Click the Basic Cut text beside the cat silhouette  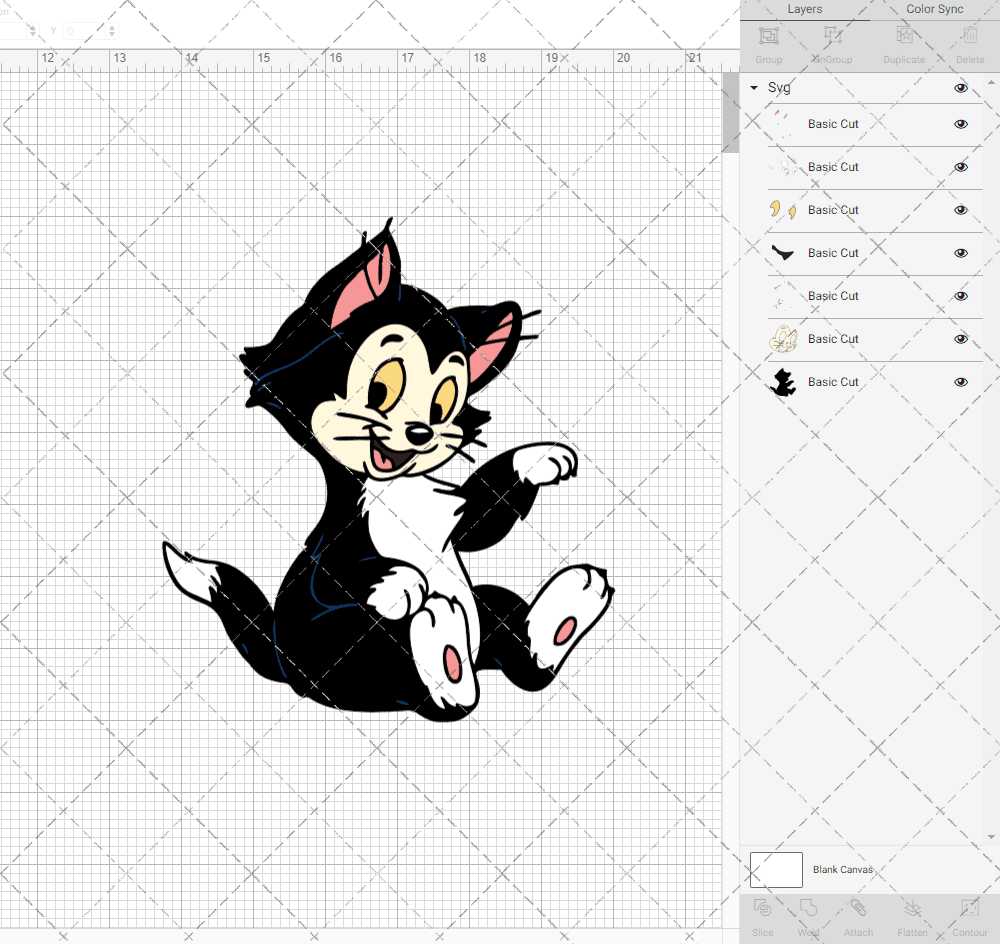[x=833, y=382]
